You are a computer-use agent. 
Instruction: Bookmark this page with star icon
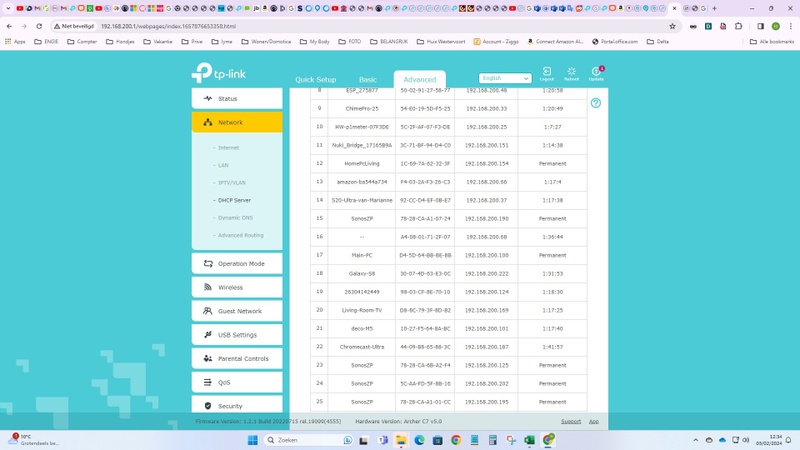tap(672, 26)
